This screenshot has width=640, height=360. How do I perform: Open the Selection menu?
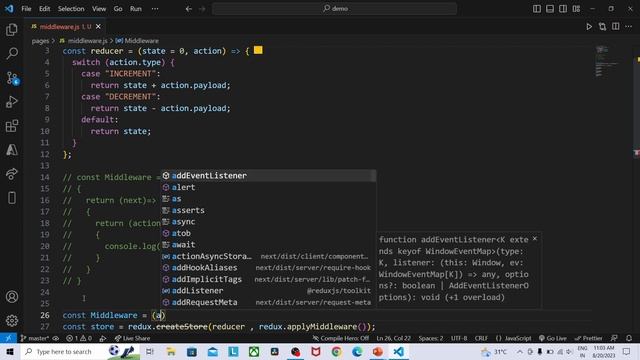pyautogui.click(x=71, y=9)
